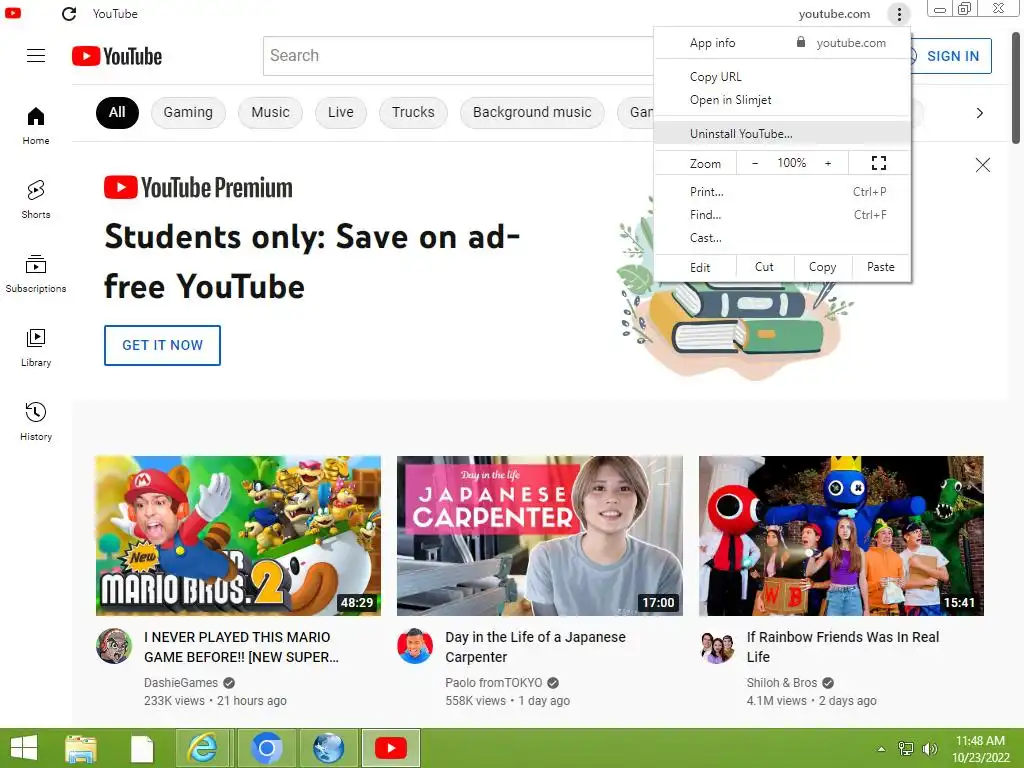
Task: Choose Uninstall YouTube... menu item
Action: pyautogui.click(x=782, y=134)
